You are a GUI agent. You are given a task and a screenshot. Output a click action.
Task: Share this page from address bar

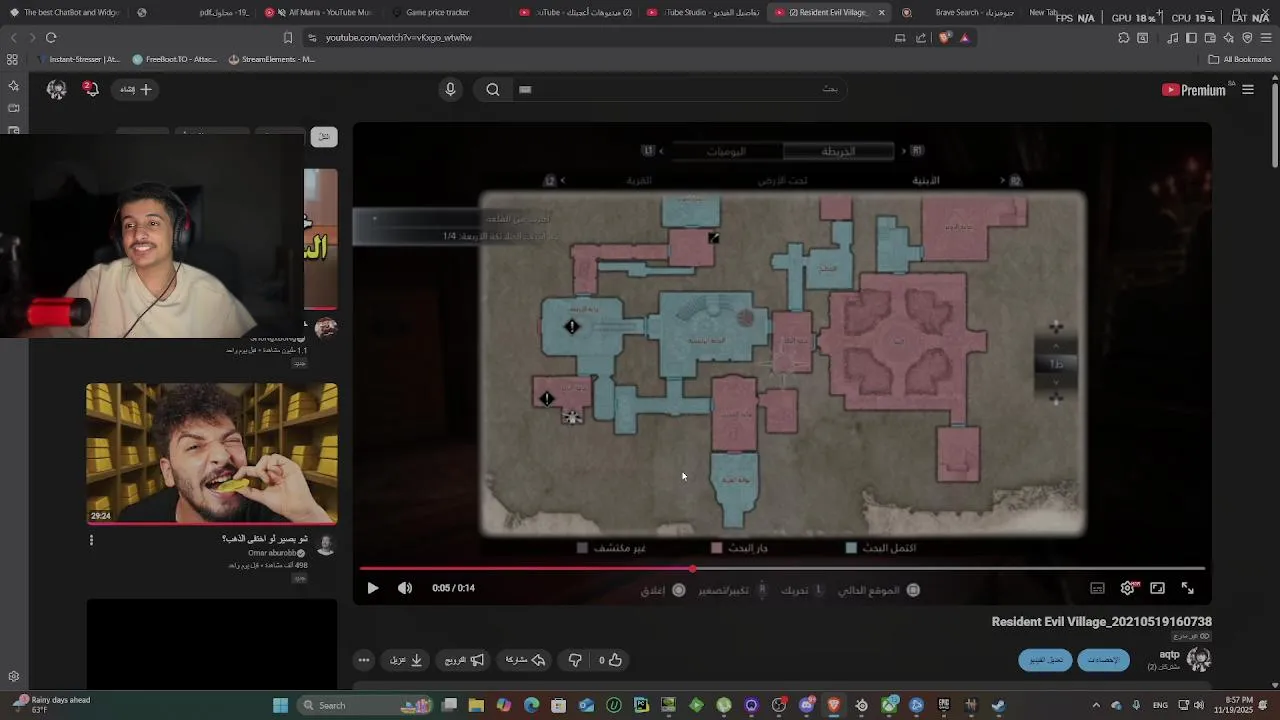coord(921,37)
